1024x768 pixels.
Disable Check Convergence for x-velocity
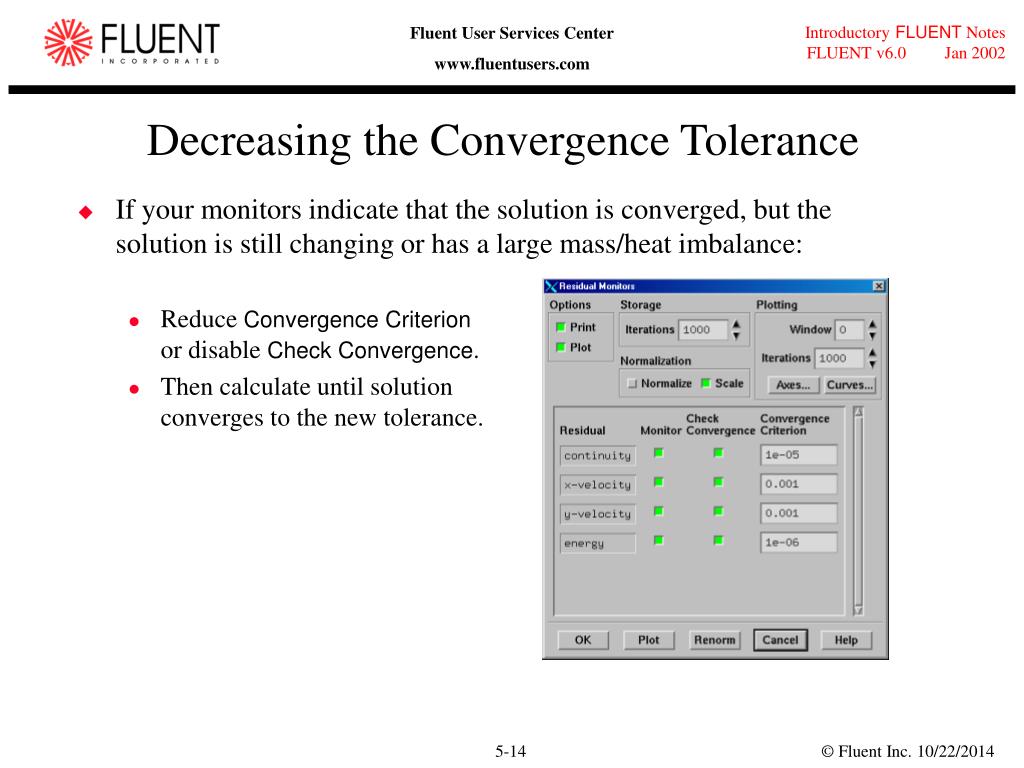tap(718, 482)
